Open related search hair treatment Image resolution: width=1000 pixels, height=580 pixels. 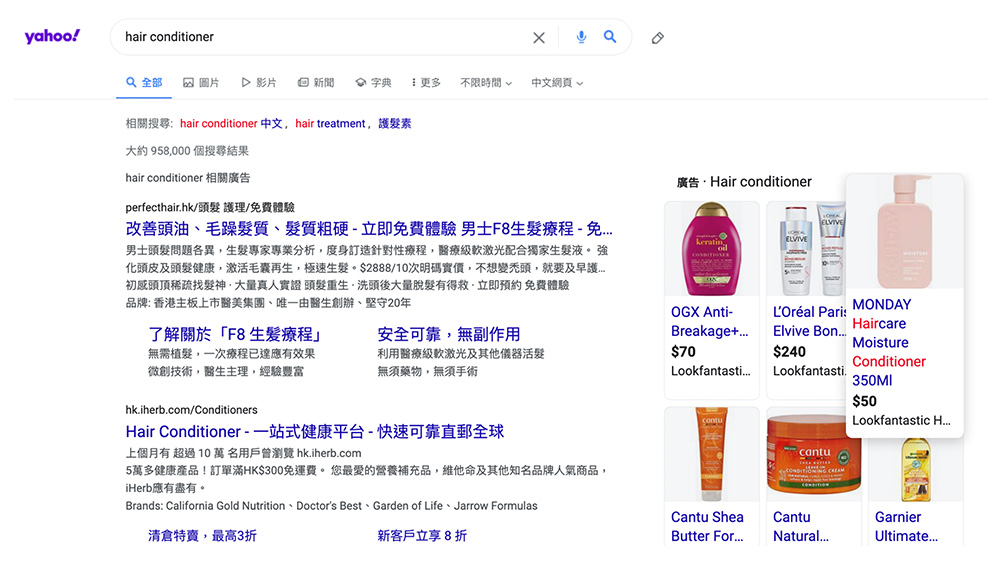point(330,123)
